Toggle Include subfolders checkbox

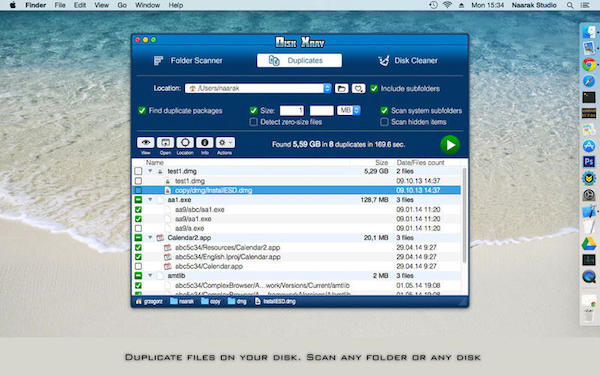[374, 88]
